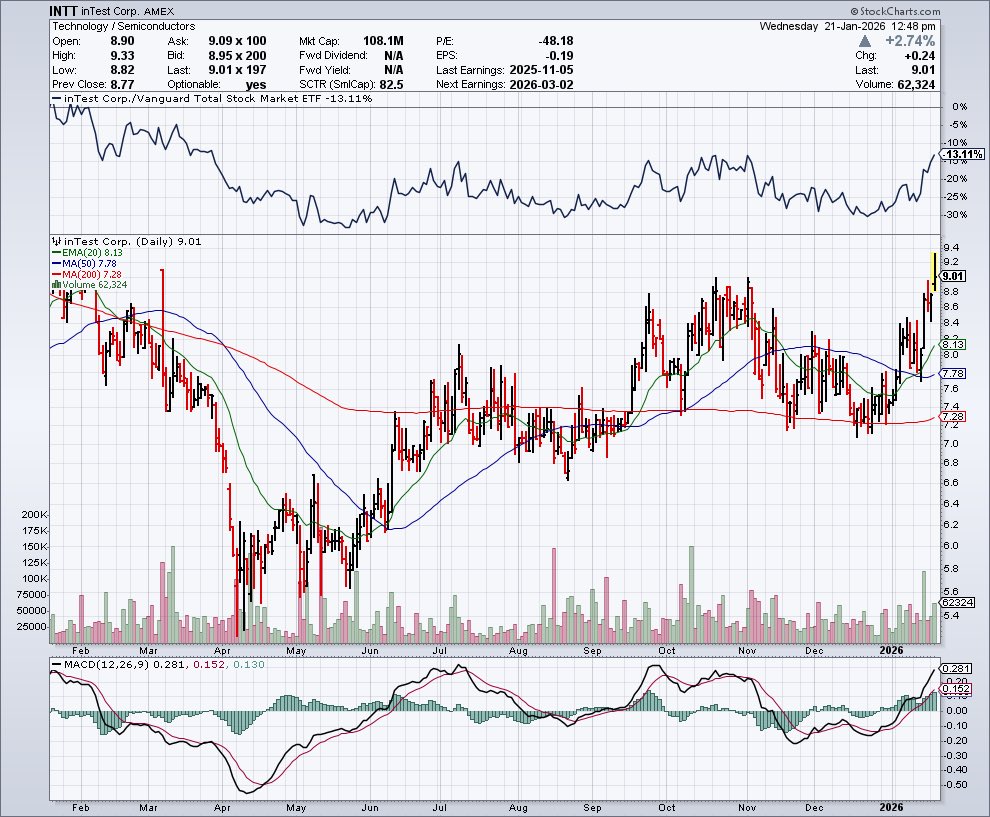Viewport: 990px width, 817px height.
Task: Click the 'inTest Corp./Vanguard Total Stock Market ETF' legend
Action: [x=218, y=98]
